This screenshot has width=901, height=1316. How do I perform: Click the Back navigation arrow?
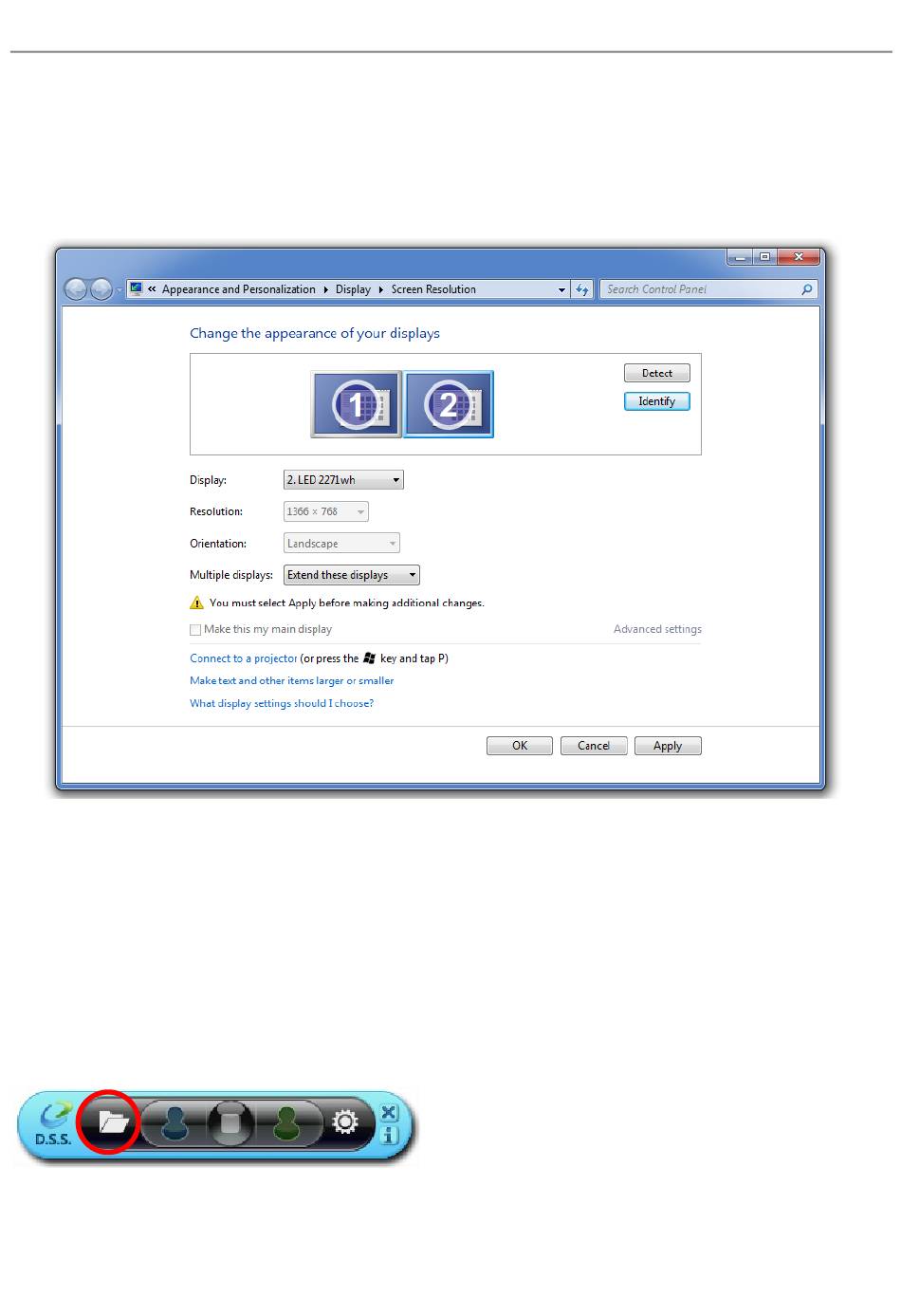76,289
